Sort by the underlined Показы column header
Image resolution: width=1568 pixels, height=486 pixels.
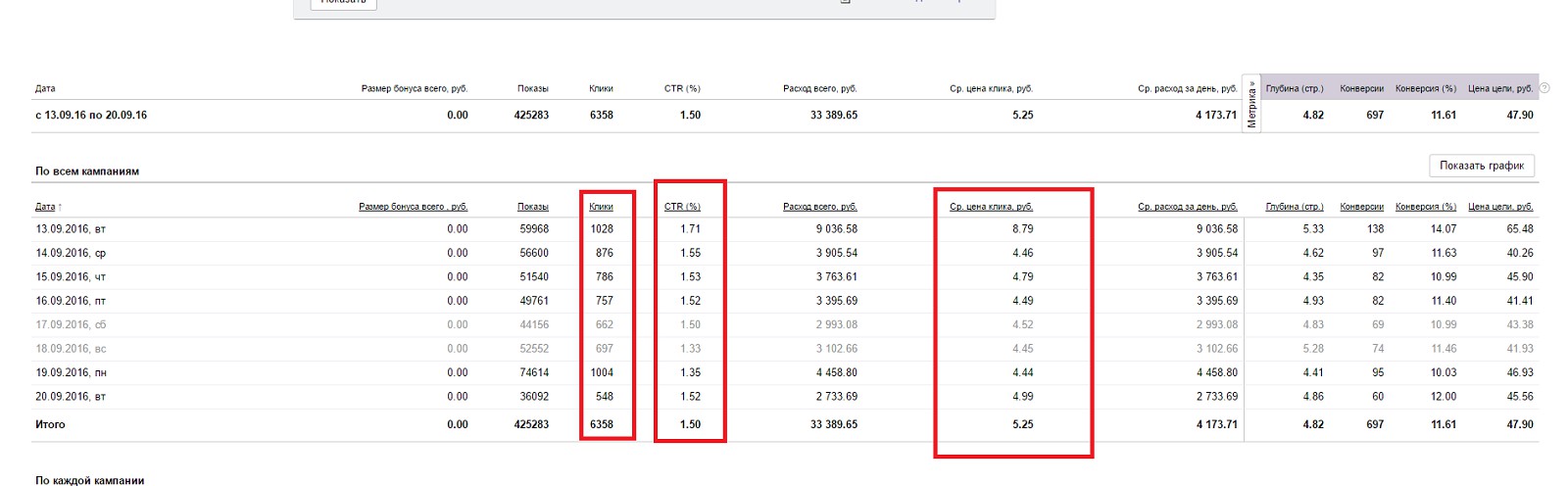532,207
